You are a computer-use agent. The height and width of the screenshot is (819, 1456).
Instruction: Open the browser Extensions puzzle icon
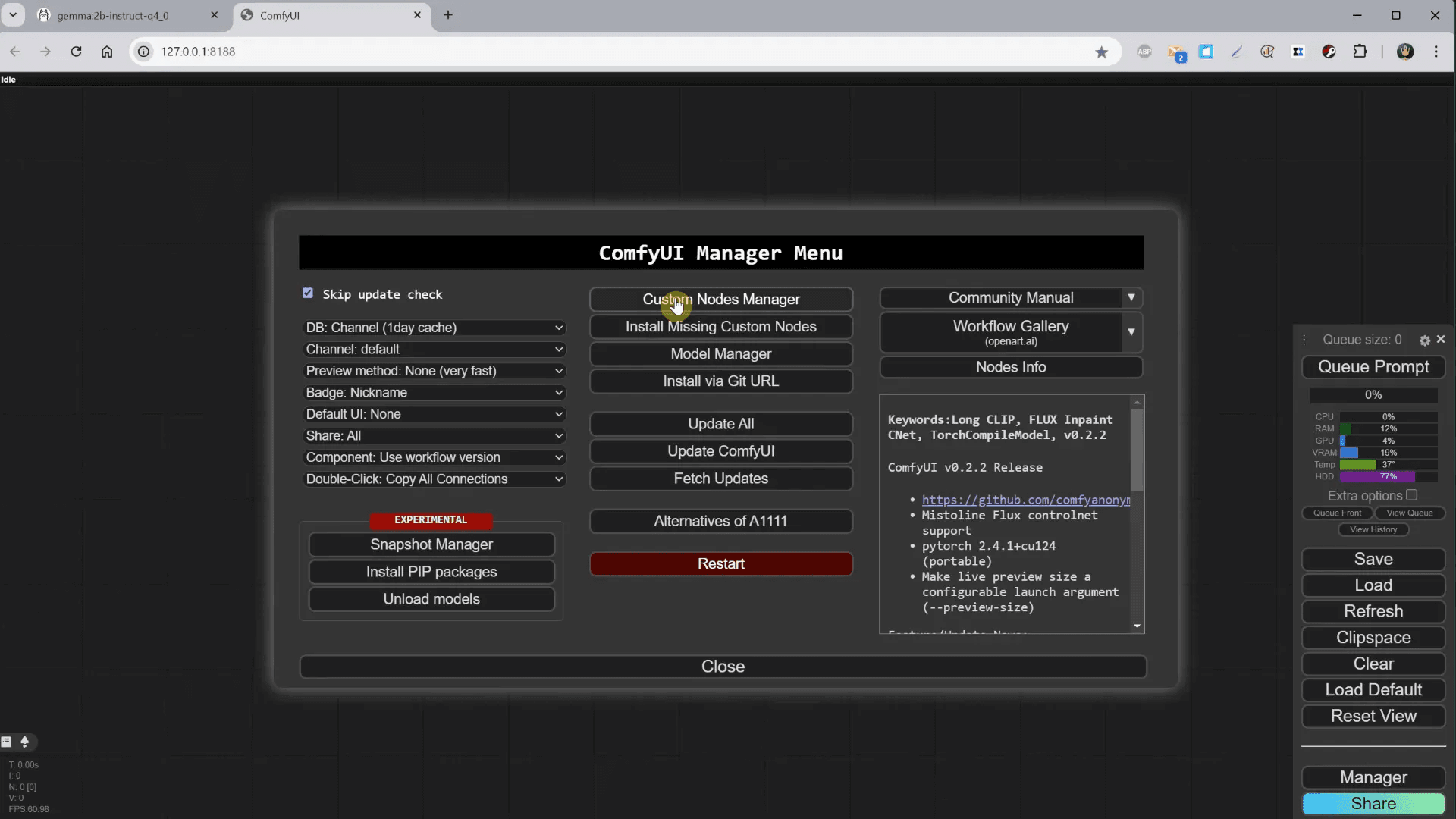click(1360, 52)
